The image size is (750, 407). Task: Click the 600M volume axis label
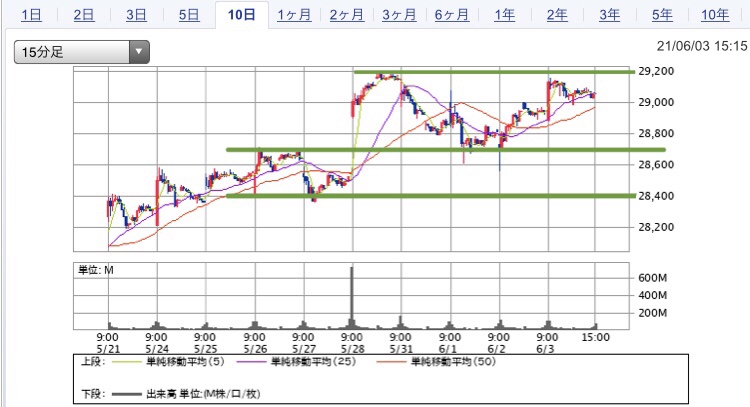pyautogui.click(x=652, y=278)
